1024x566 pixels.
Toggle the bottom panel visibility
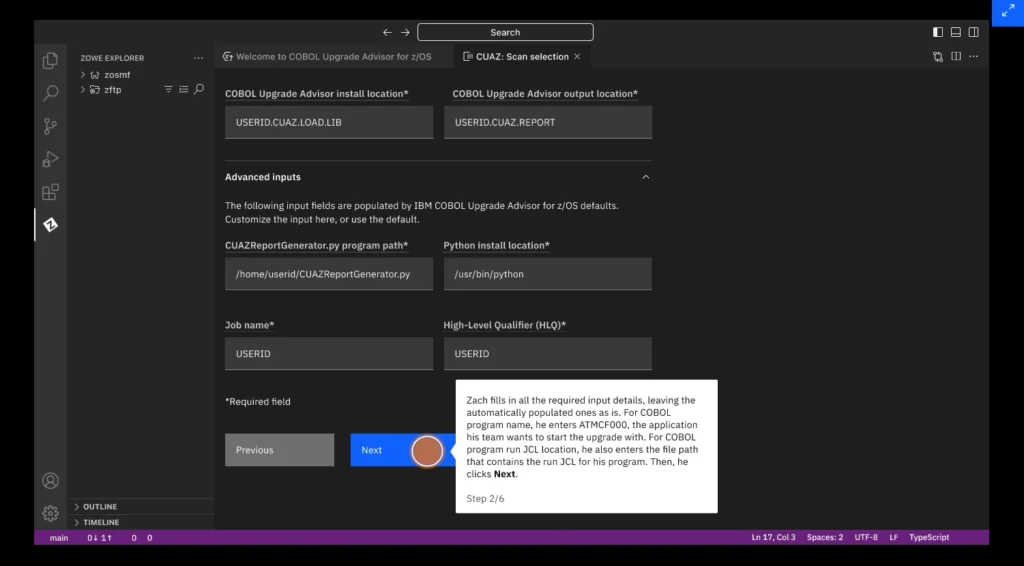click(956, 32)
